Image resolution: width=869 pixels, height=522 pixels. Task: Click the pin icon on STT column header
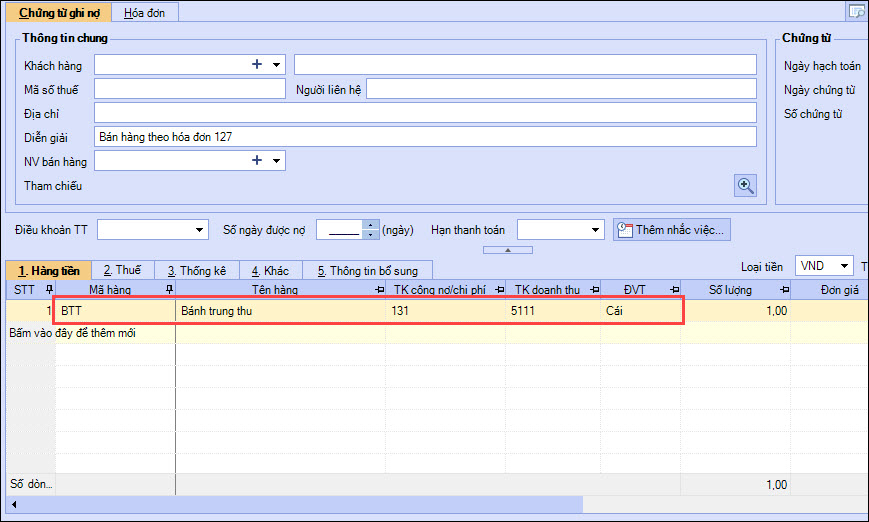coord(49,290)
